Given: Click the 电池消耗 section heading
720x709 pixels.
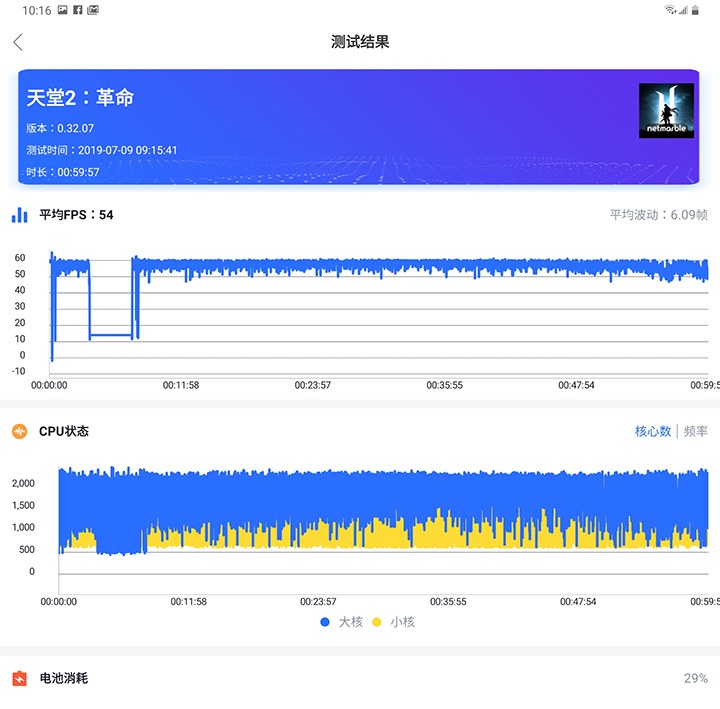Looking at the screenshot, I should click(64, 678).
